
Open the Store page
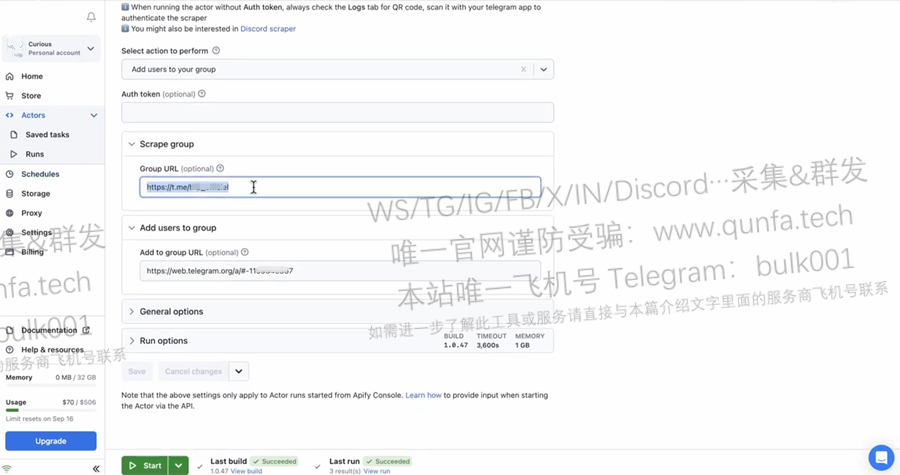(x=31, y=96)
